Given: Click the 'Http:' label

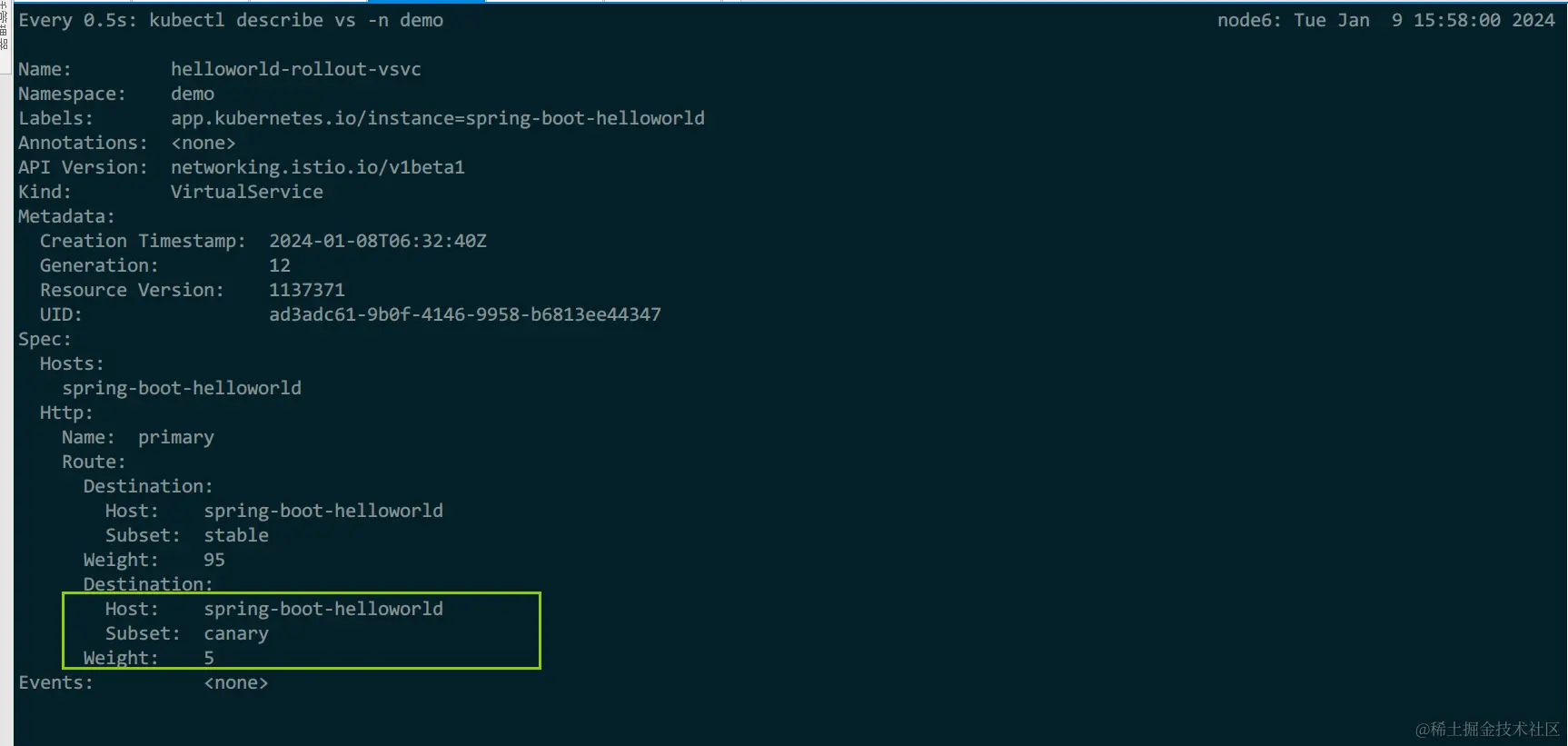Looking at the screenshot, I should click(66, 413).
